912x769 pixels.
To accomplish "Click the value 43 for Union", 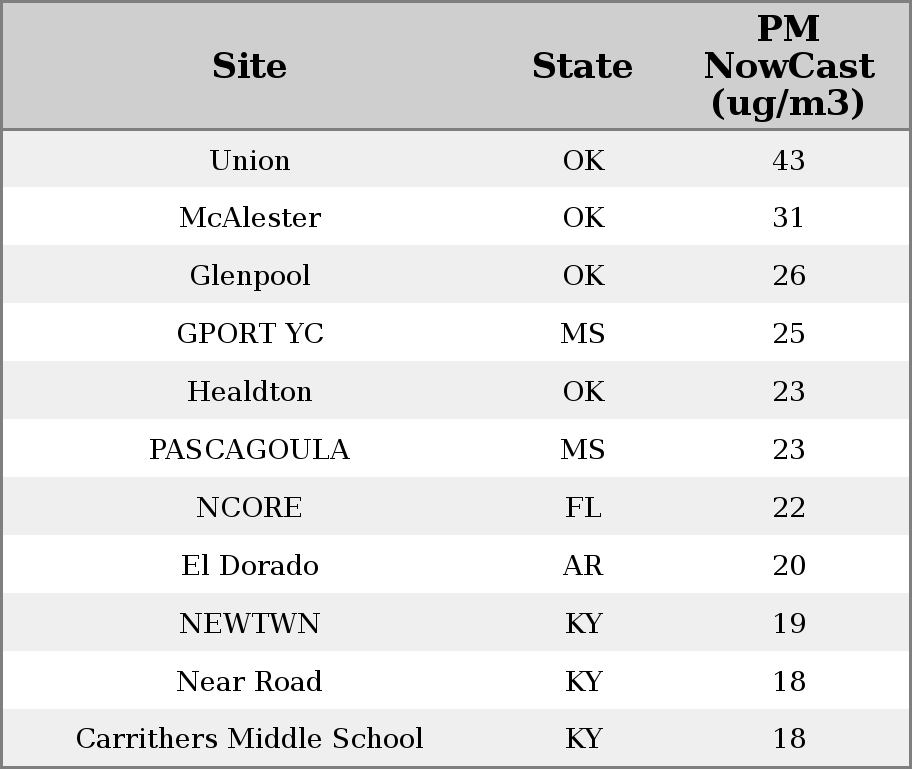I will (789, 160).
